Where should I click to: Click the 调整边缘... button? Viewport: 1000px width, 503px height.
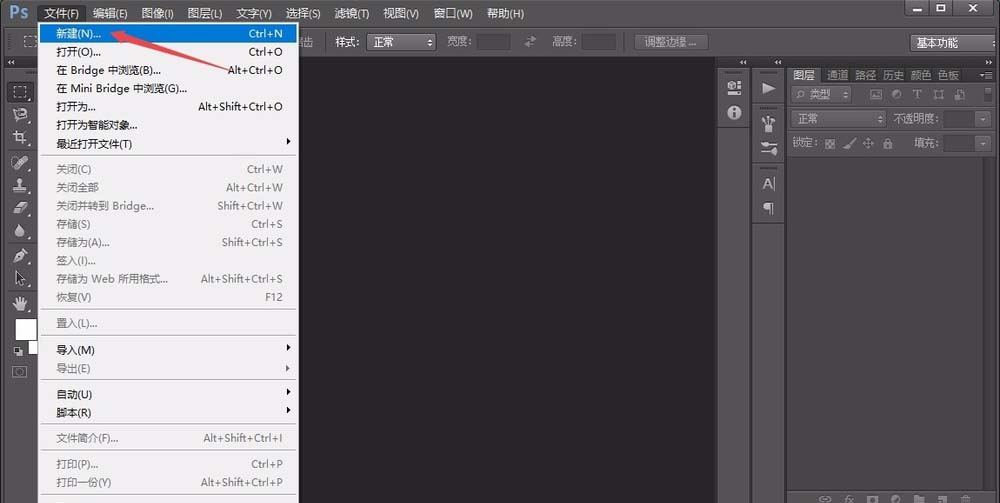click(672, 42)
